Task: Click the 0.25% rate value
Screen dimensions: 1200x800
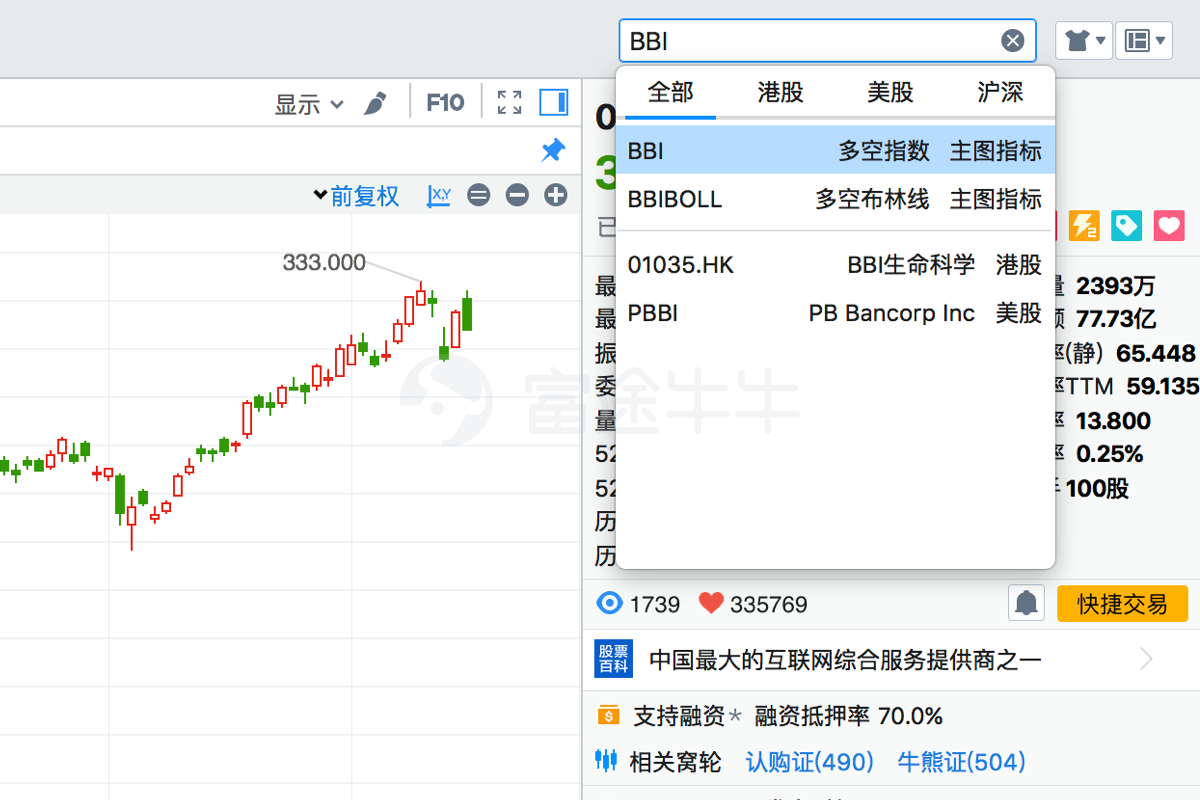Action: coord(1109,454)
